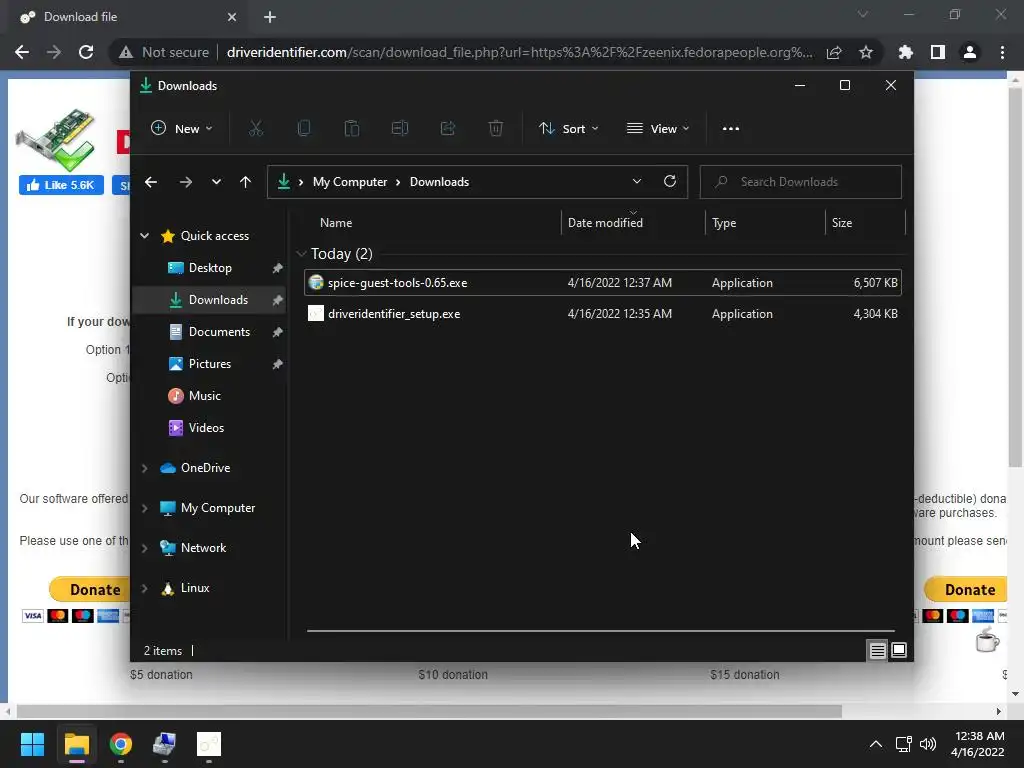Expand the OneDrive tree node
The image size is (1024, 768).
pos(144,468)
